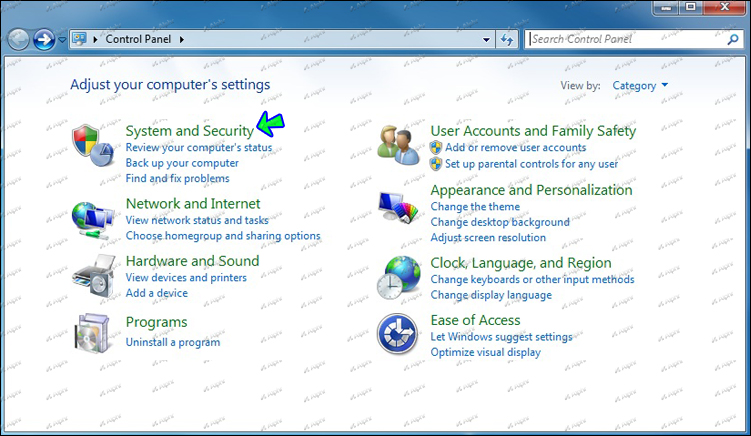Open System and Security heading link

(x=190, y=131)
